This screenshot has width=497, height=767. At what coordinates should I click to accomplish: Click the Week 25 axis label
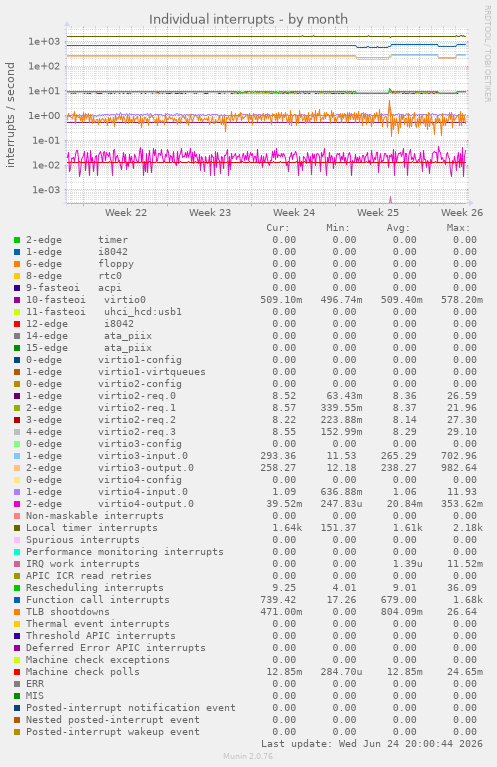[378, 213]
